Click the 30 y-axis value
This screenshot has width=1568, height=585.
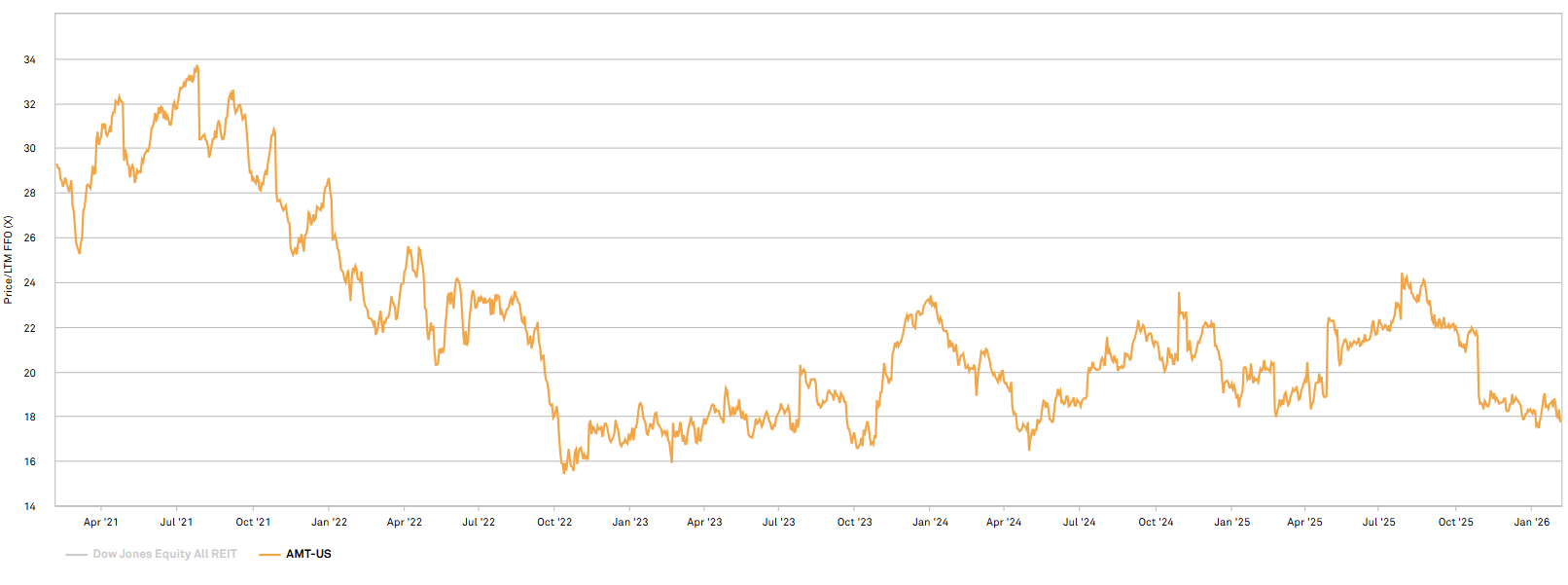click(30, 149)
